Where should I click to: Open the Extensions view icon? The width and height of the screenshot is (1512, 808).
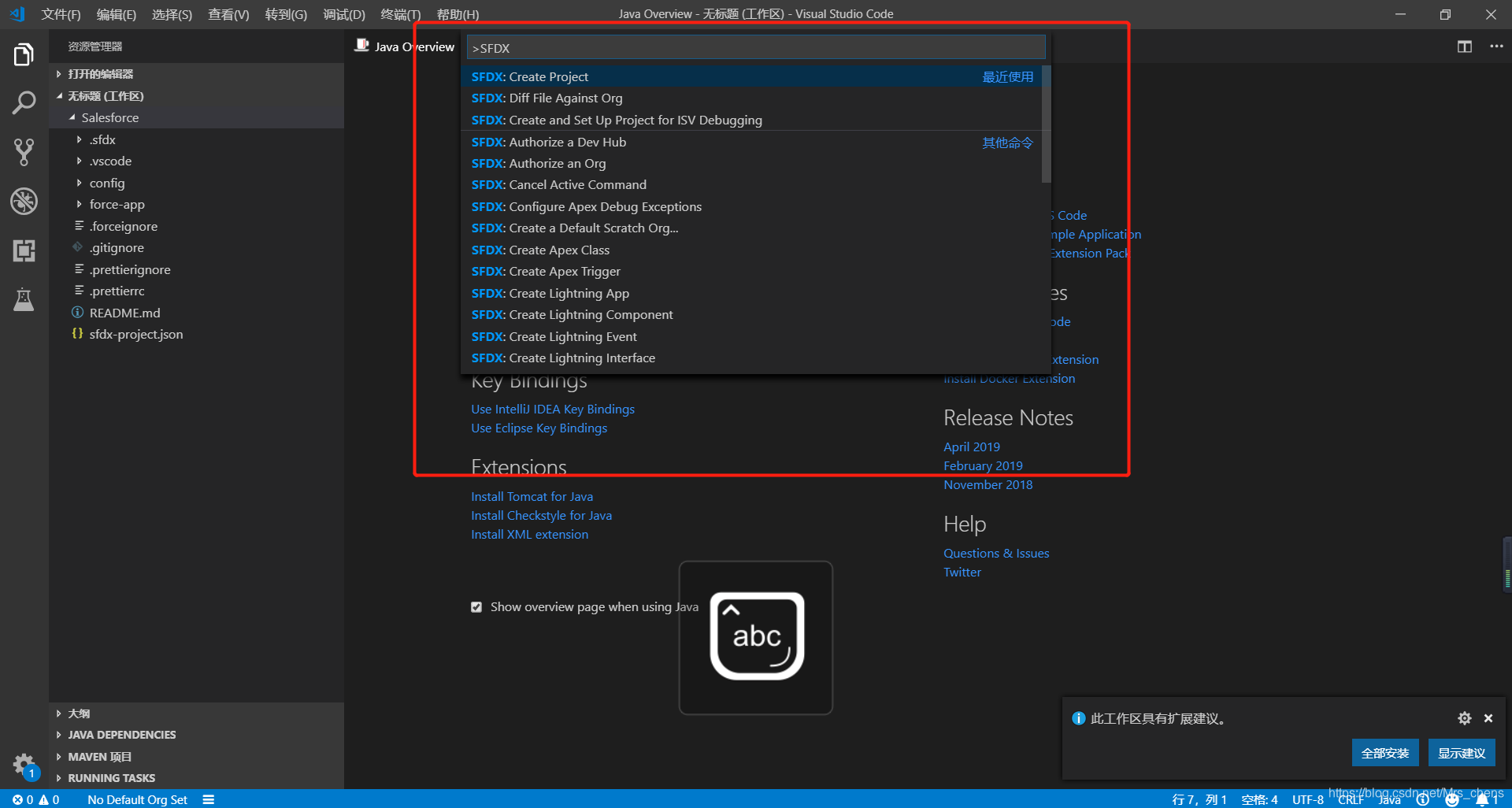pyautogui.click(x=24, y=250)
